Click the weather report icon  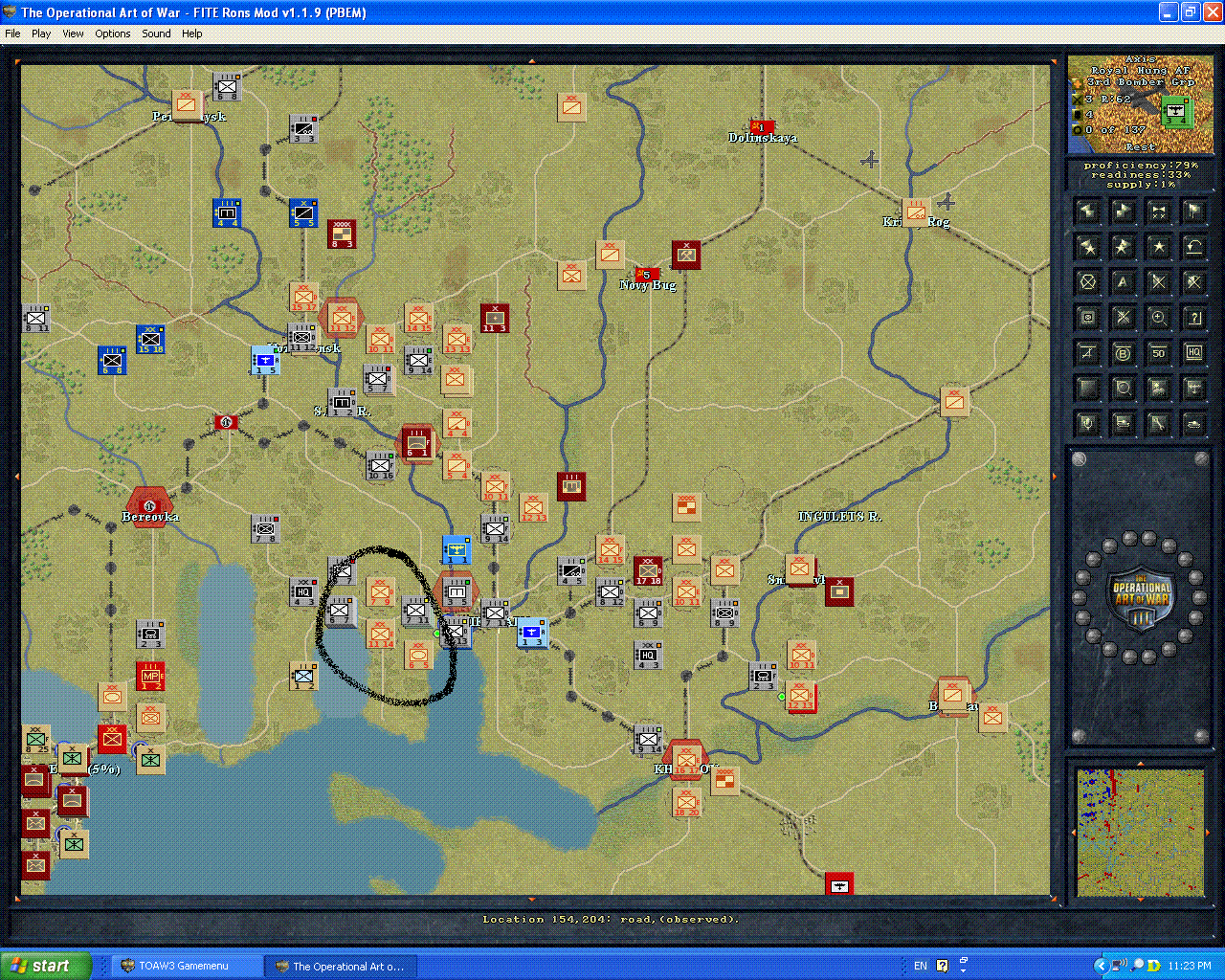click(1159, 389)
